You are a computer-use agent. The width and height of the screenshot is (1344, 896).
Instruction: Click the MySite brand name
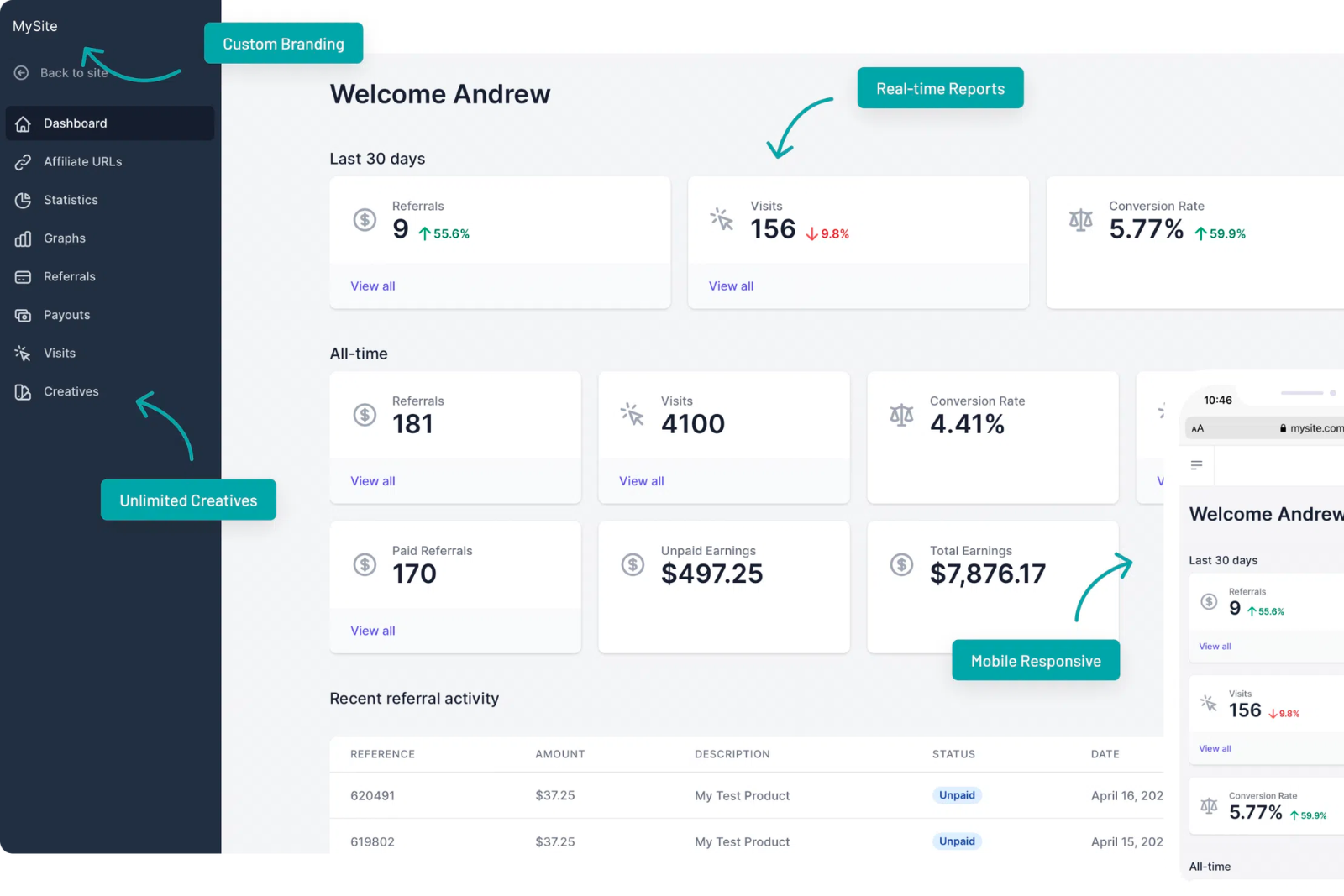35,26
